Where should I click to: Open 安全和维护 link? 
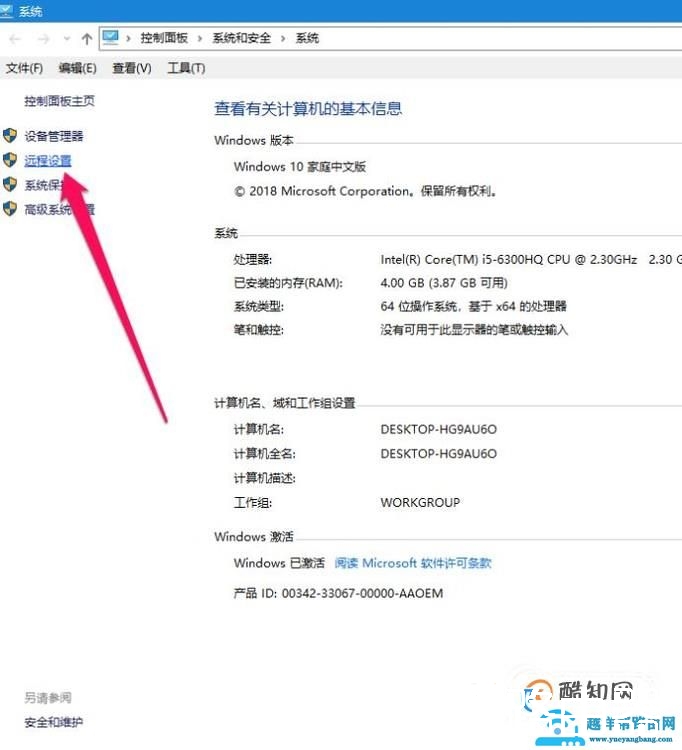[54, 722]
